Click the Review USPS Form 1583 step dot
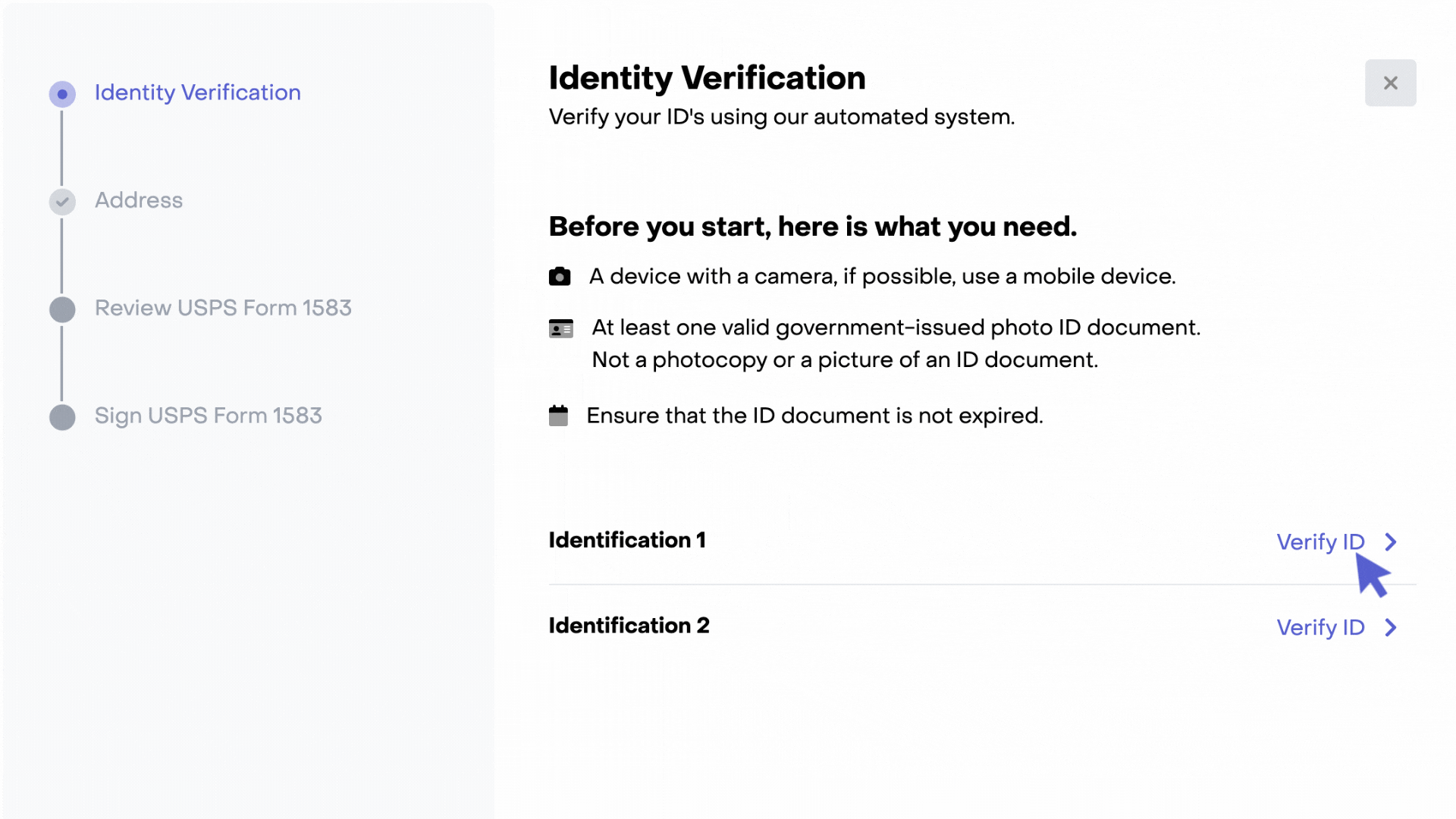1456x819 pixels. pyautogui.click(x=62, y=309)
